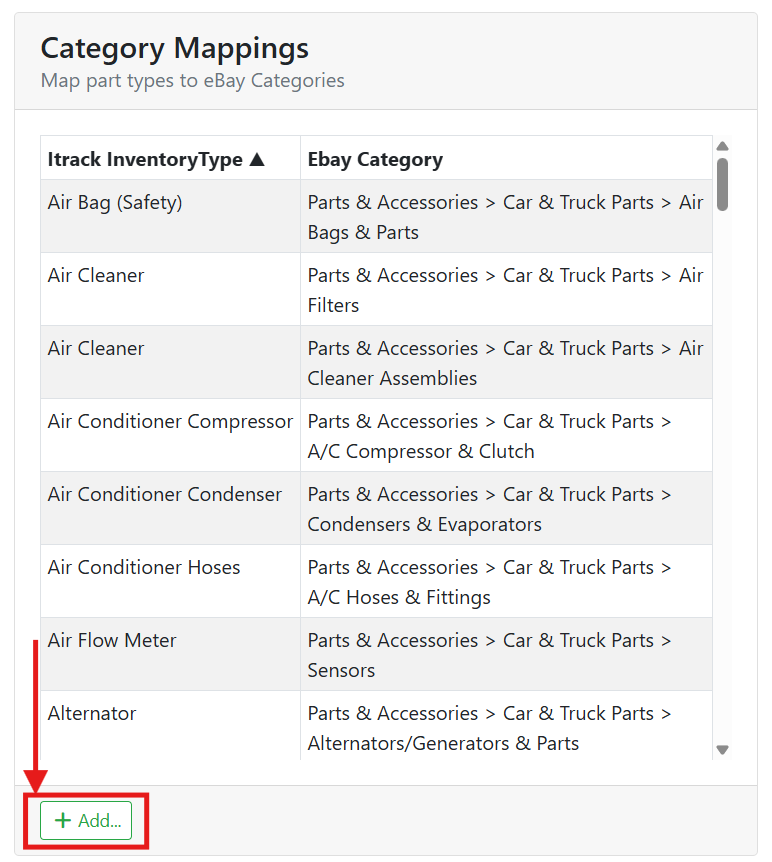Click the Sensors category cell
This screenshot has height=862, width=772.
tap(506, 654)
